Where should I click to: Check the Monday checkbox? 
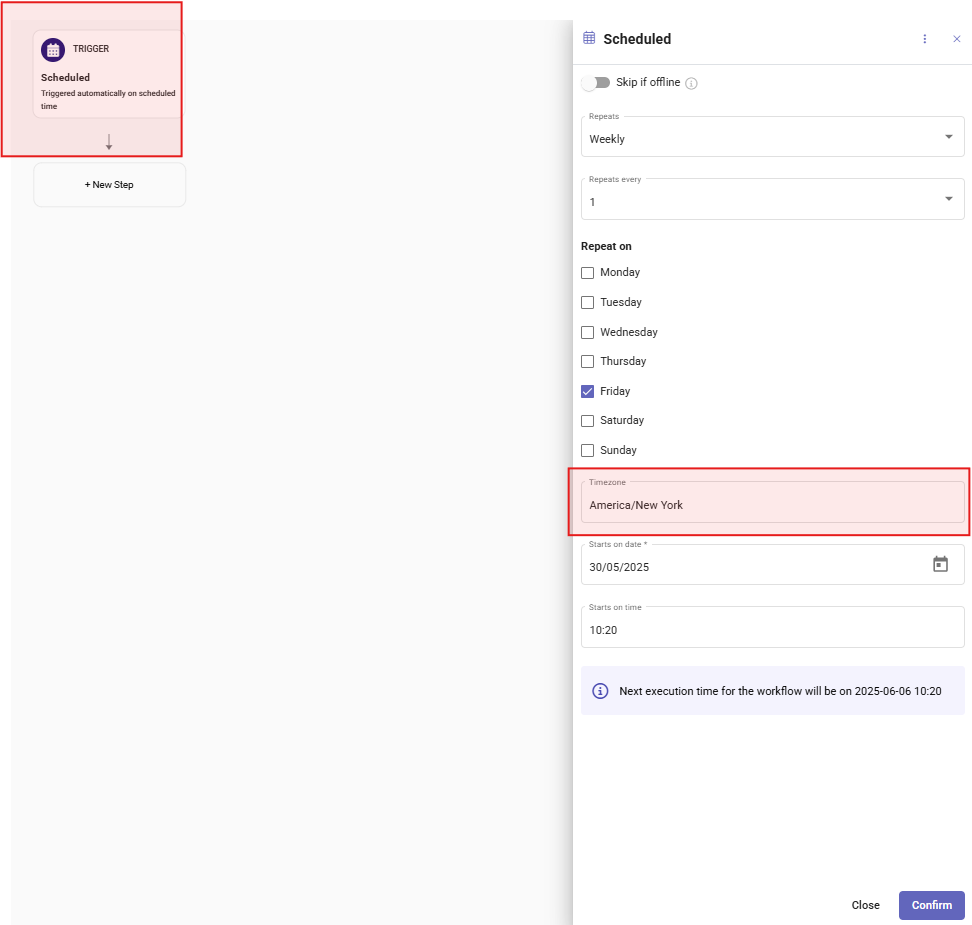[587, 273]
